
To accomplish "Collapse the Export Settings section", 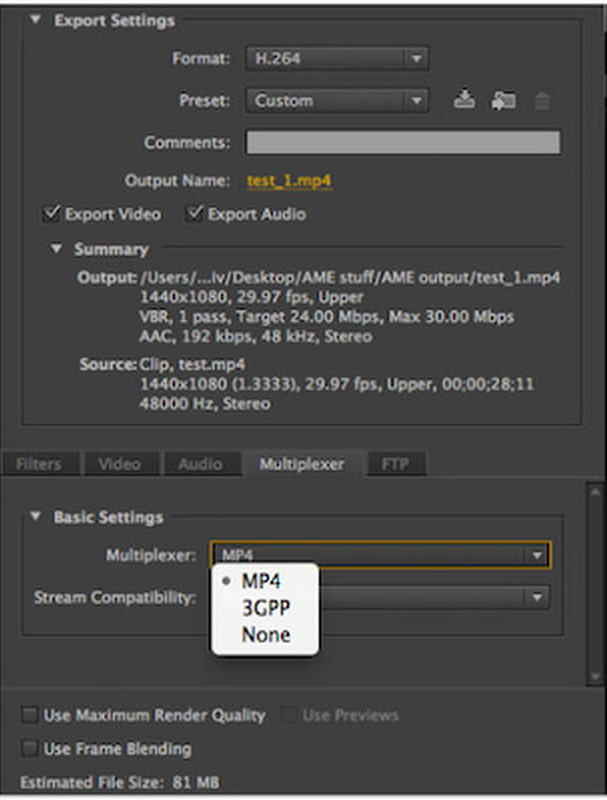I will point(36,20).
